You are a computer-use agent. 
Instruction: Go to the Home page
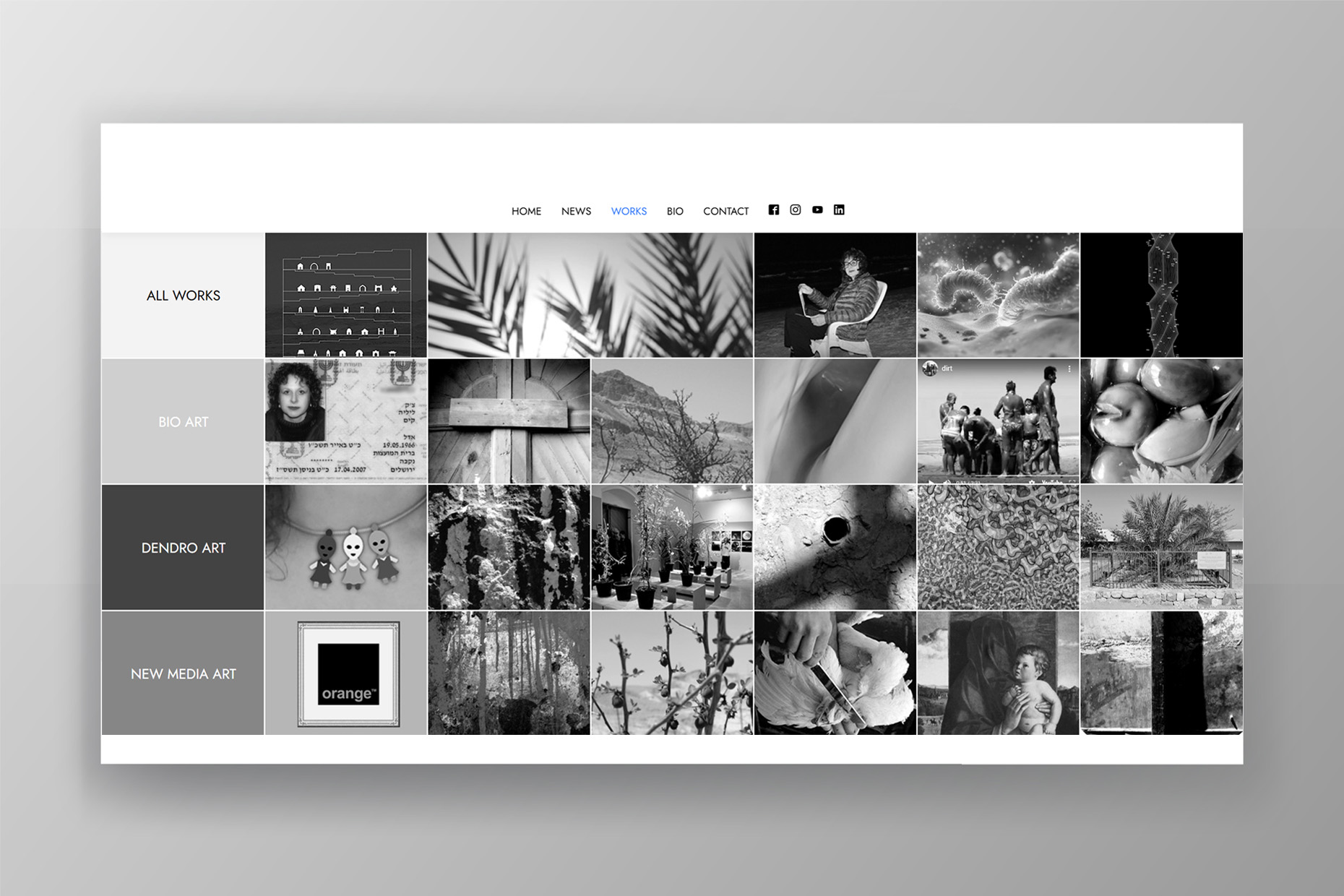coord(526,211)
